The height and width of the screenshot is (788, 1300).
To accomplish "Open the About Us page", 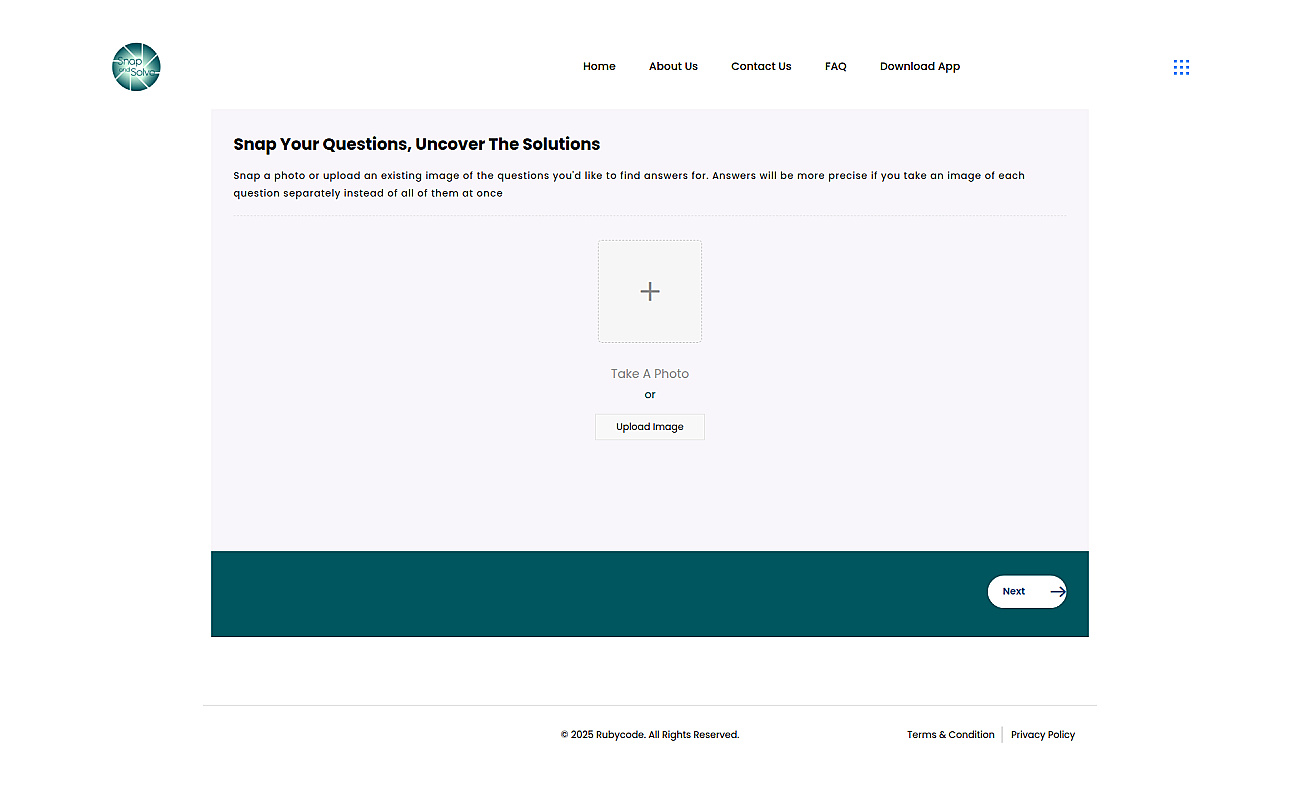I will coord(673,66).
